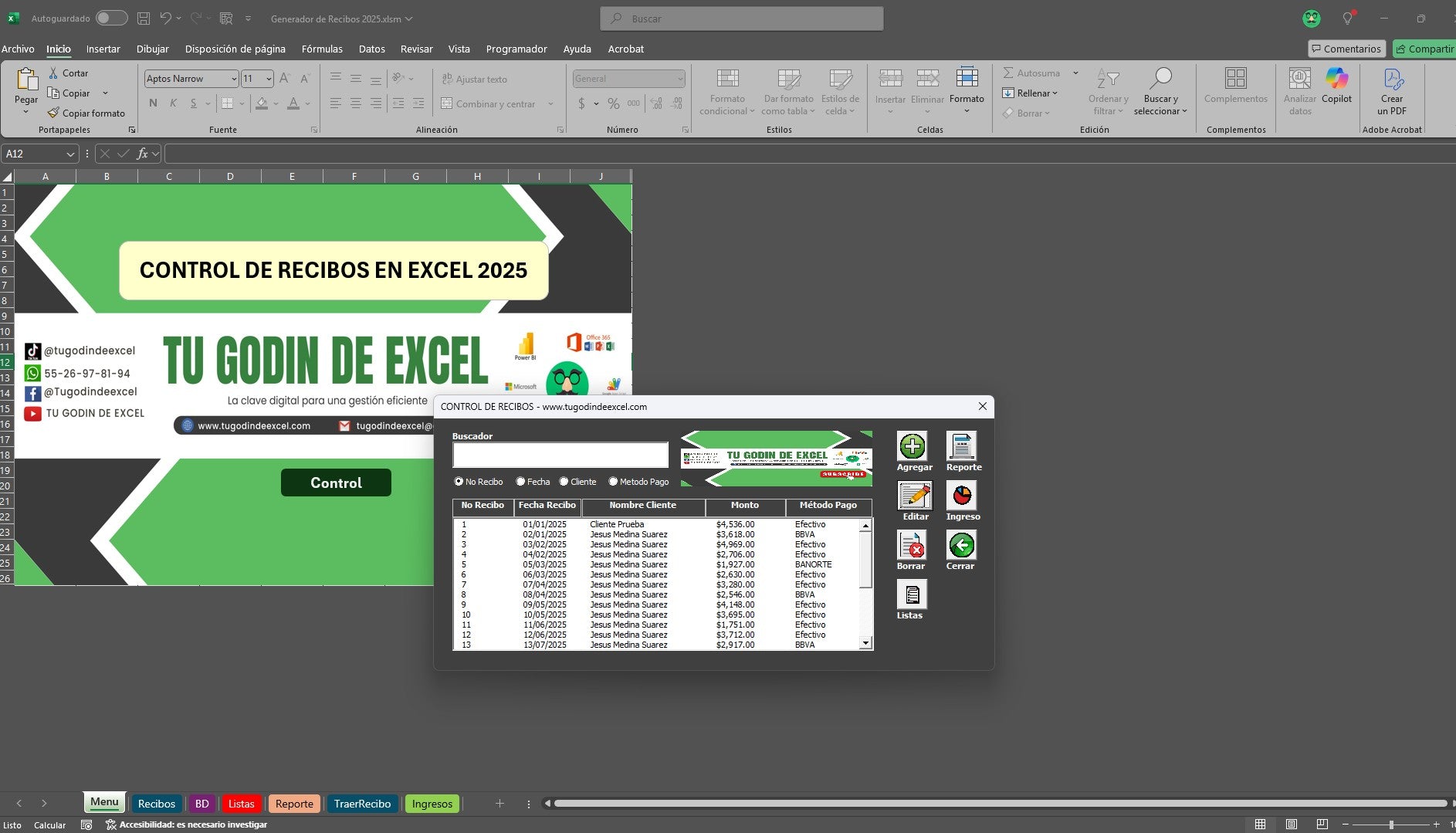
Task: Expand the Name Box A12 dropdown
Action: point(70,154)
